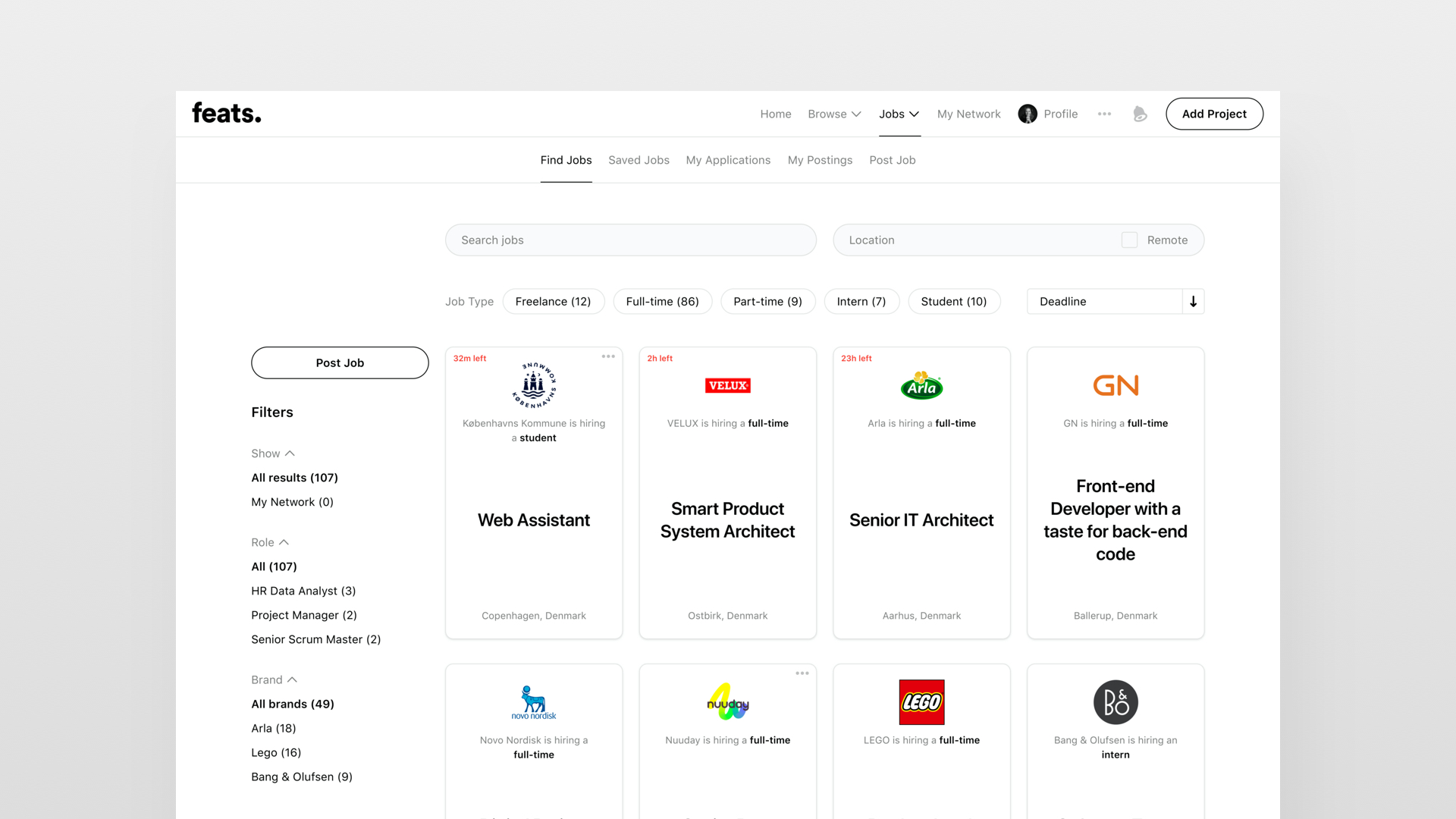Click the sidebar Post Job button
The height and width of the screenshot is (819, 1456).
340,362
